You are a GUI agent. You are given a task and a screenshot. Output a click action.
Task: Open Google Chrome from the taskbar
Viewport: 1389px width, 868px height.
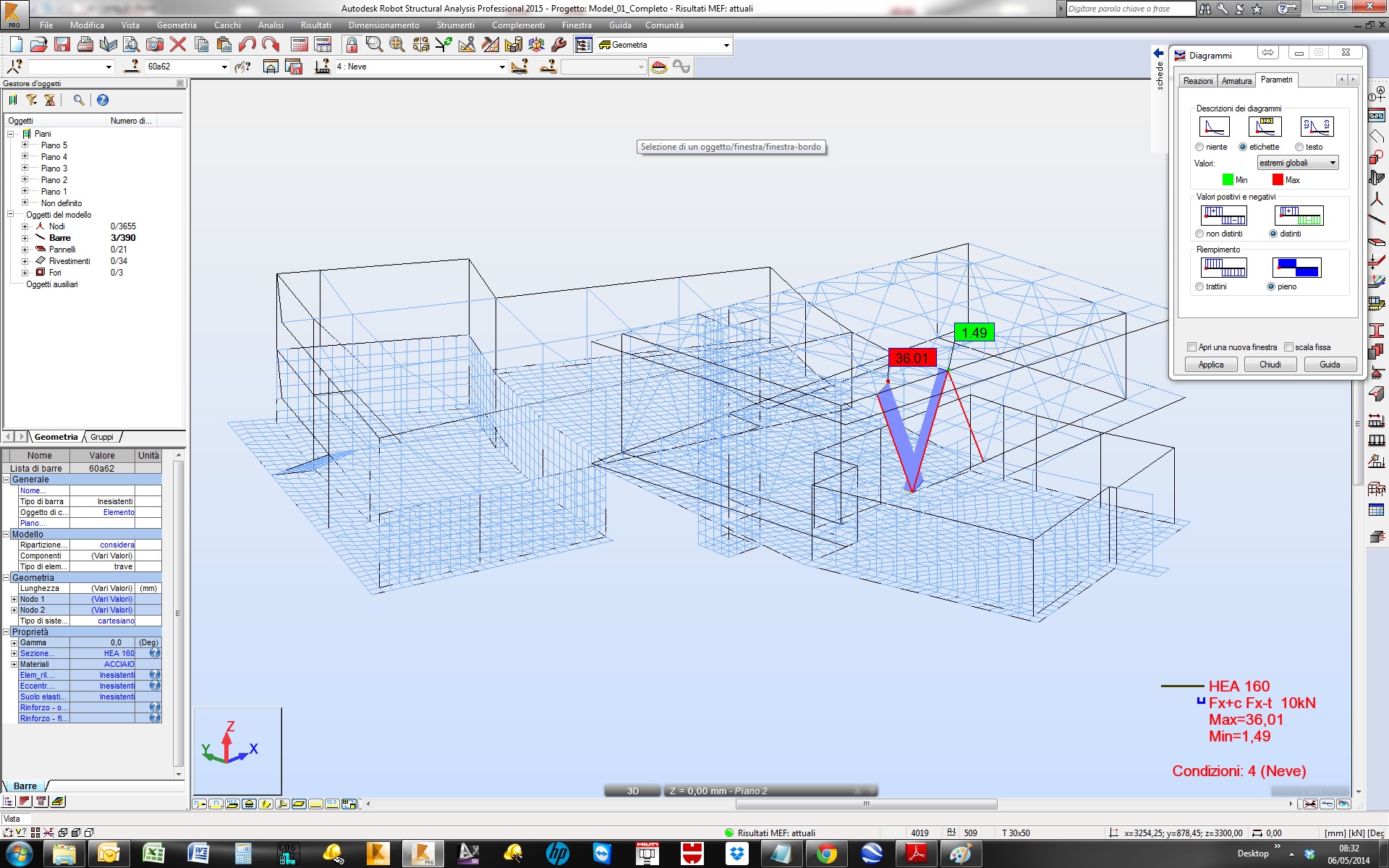coord(826,854)
